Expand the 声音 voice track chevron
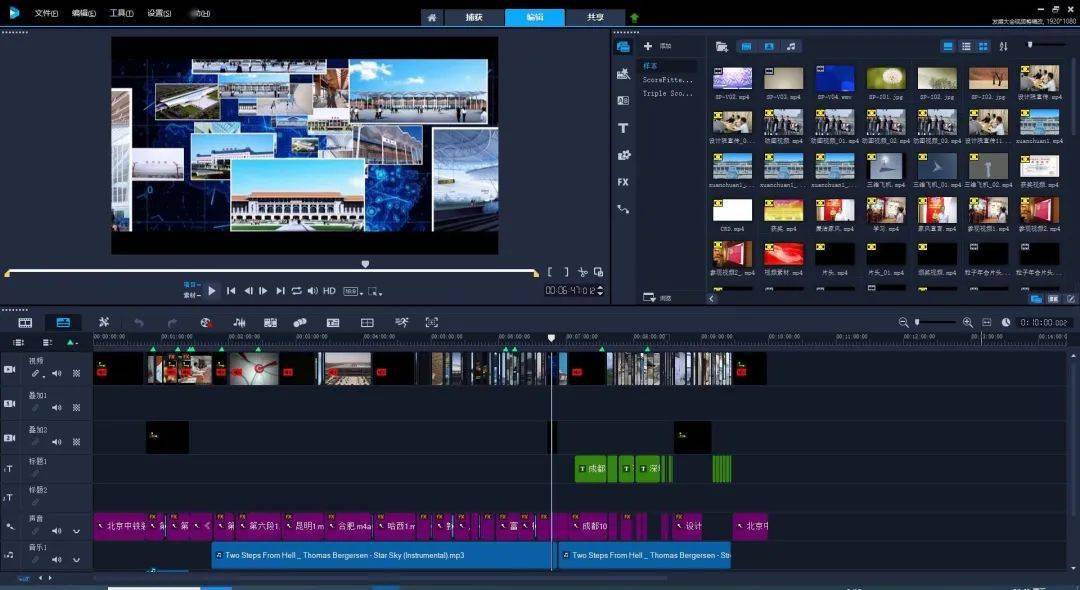This screenshot has height=590, width=1080. (x=76, y=531)
